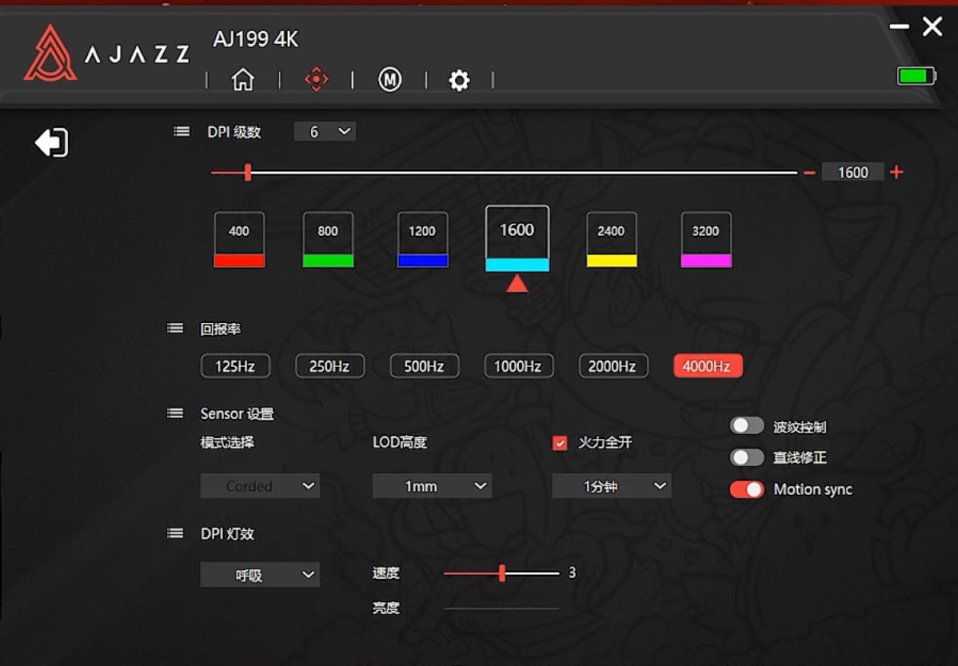Click the cyan color bar under 1600
Viewport: 958px width, 666px height.
[517, 265]
